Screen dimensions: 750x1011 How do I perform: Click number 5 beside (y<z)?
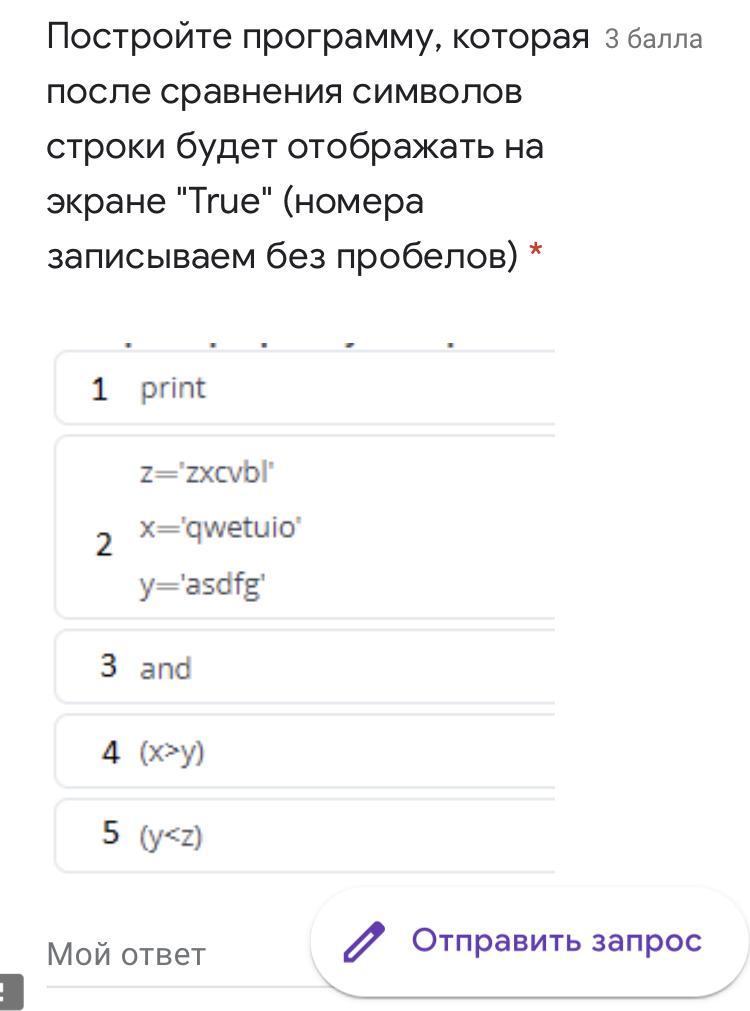click(110, 833)
